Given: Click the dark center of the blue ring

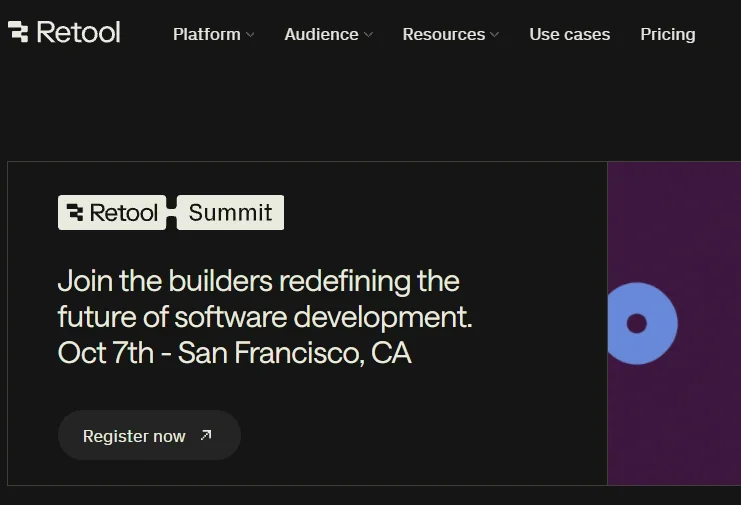Looking at the screenshot, I should 636,323.
